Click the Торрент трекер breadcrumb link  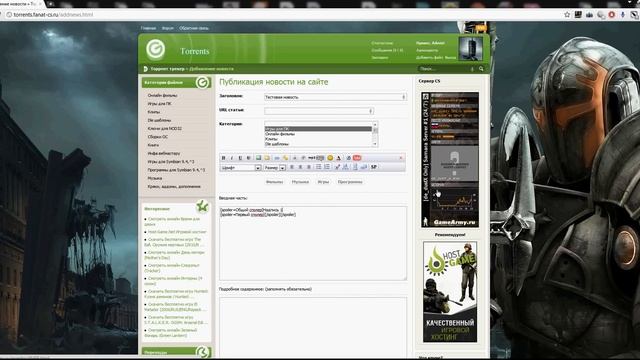pyautogui.click(x=167, y=69)
